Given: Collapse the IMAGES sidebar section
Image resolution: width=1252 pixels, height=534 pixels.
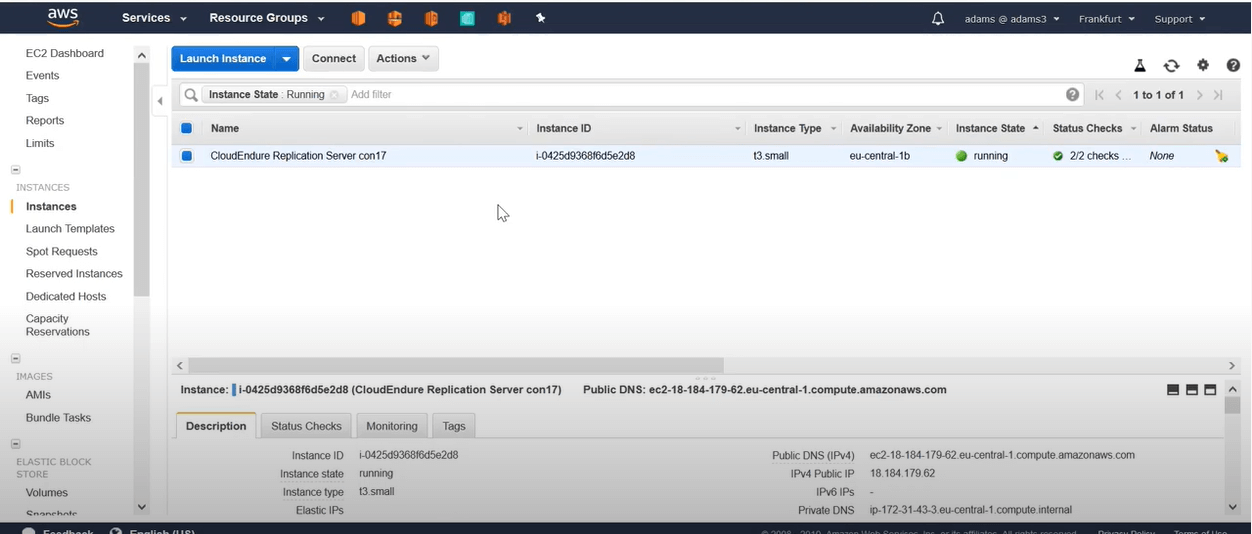Looking at the screenshot, I should (x=15, y=358).
